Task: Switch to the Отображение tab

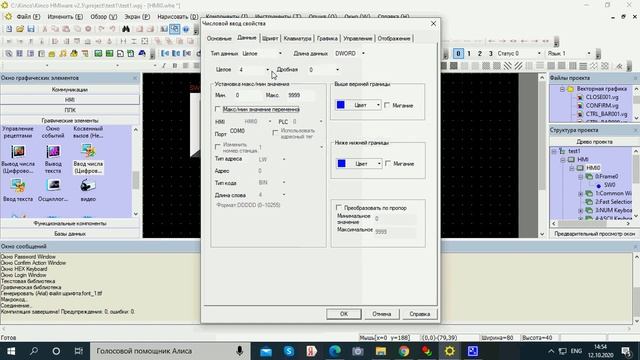Action: 393,38
